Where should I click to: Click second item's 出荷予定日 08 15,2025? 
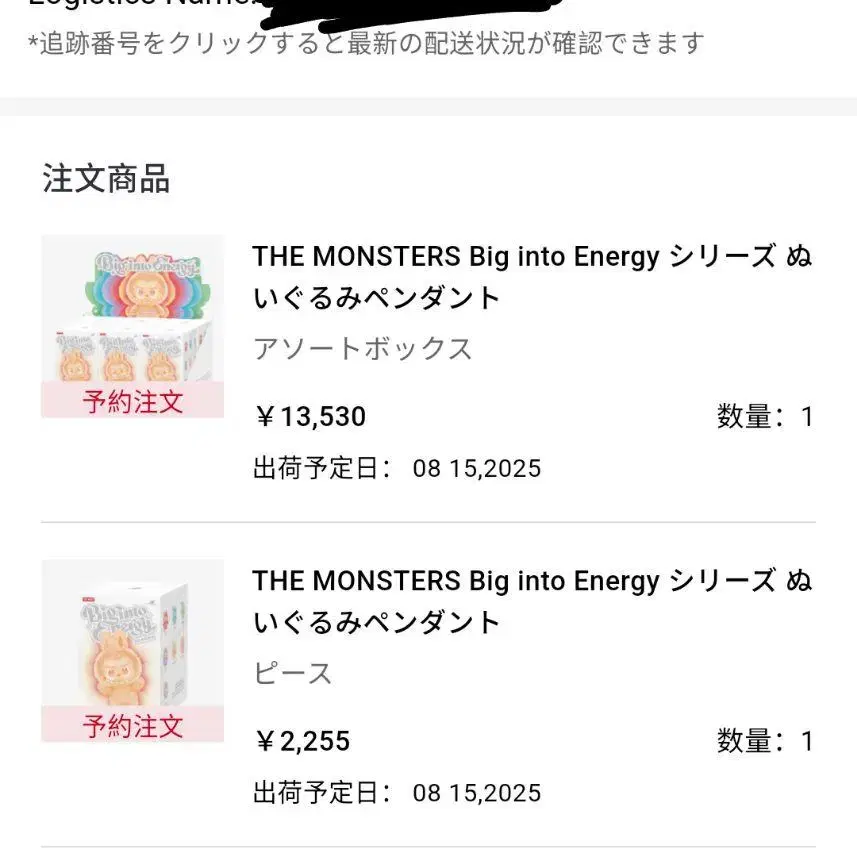coord(397,793)
